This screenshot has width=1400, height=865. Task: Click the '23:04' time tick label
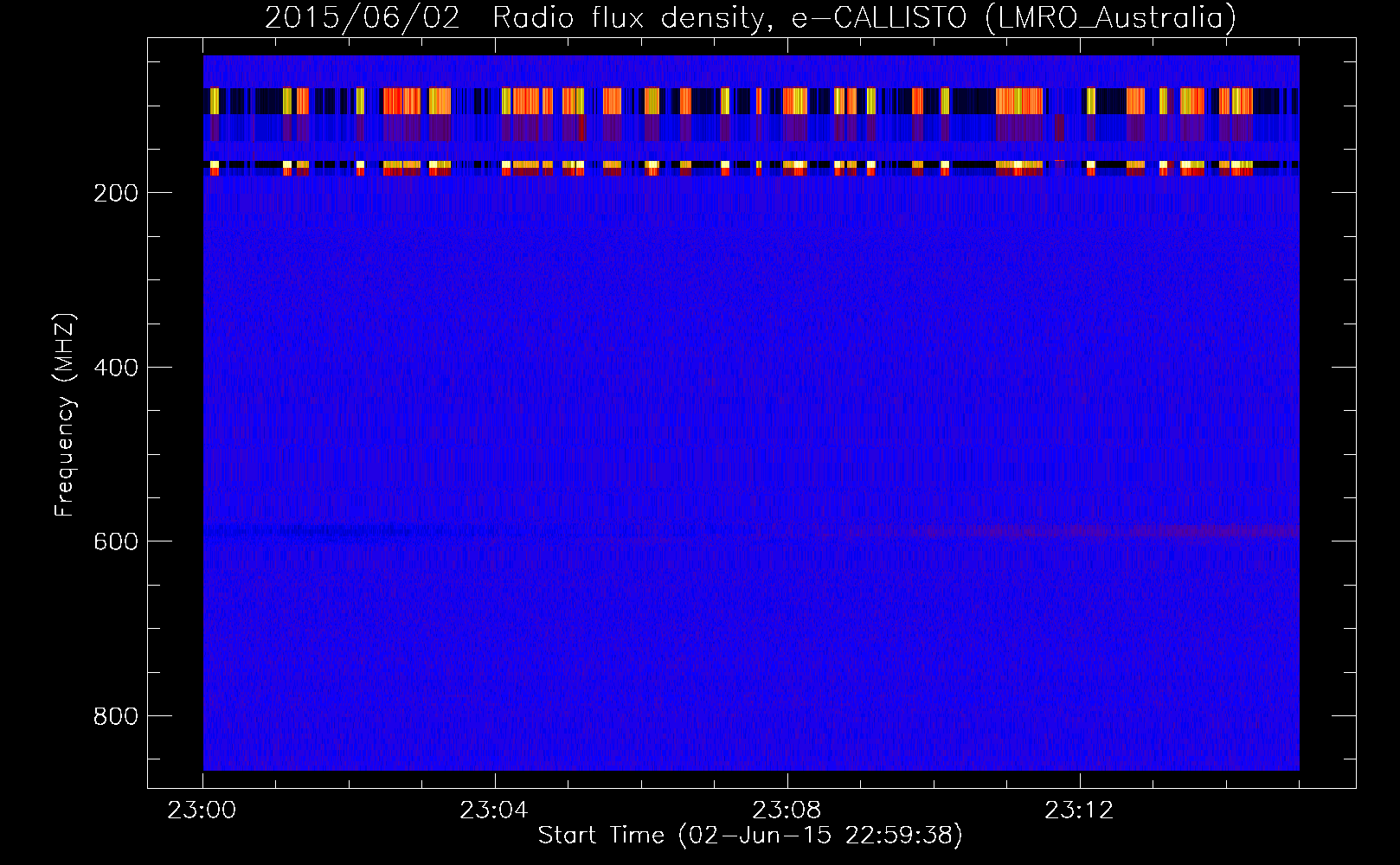click(494, 811)
